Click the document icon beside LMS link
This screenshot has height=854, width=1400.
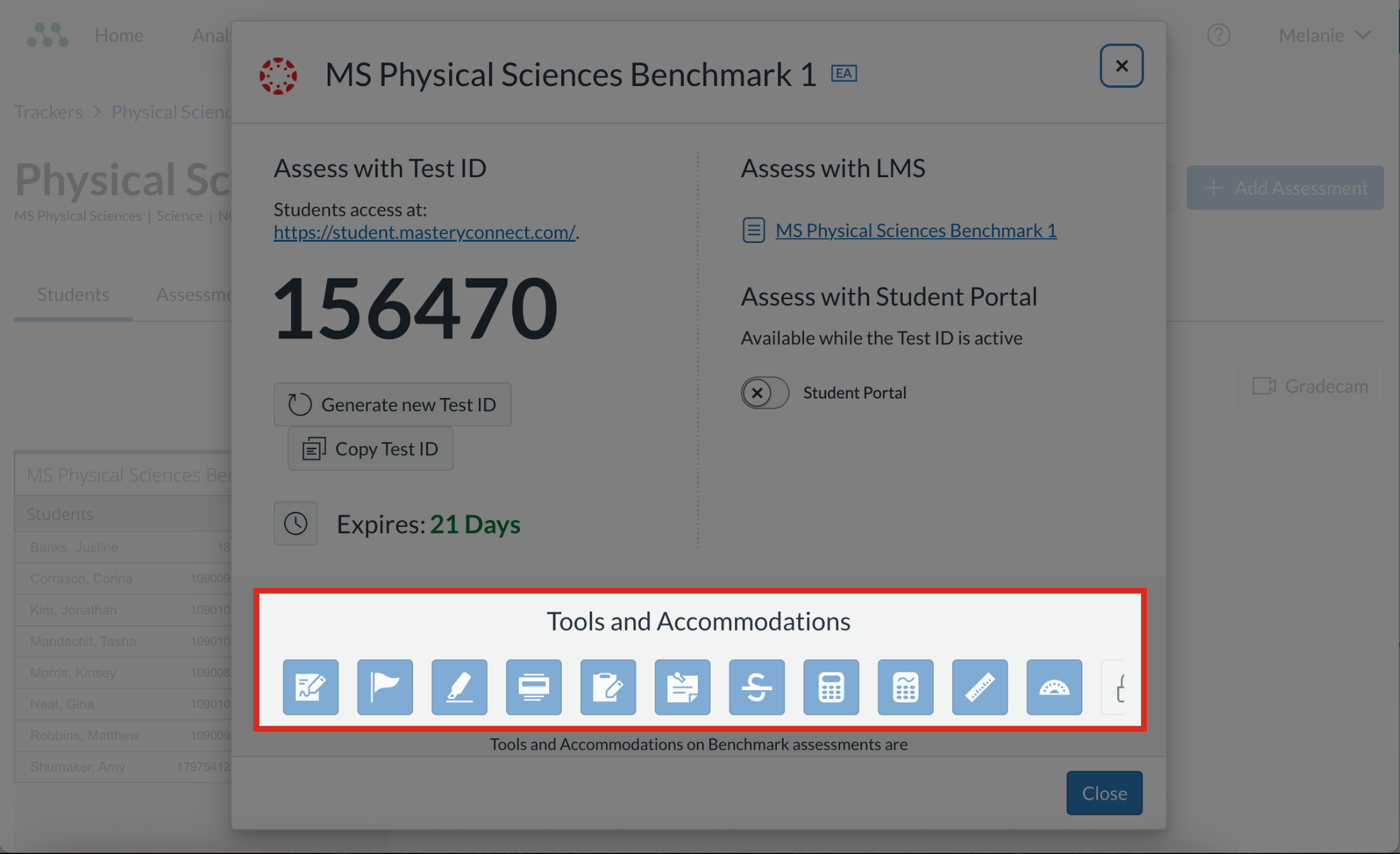click(x=753, y=230)
